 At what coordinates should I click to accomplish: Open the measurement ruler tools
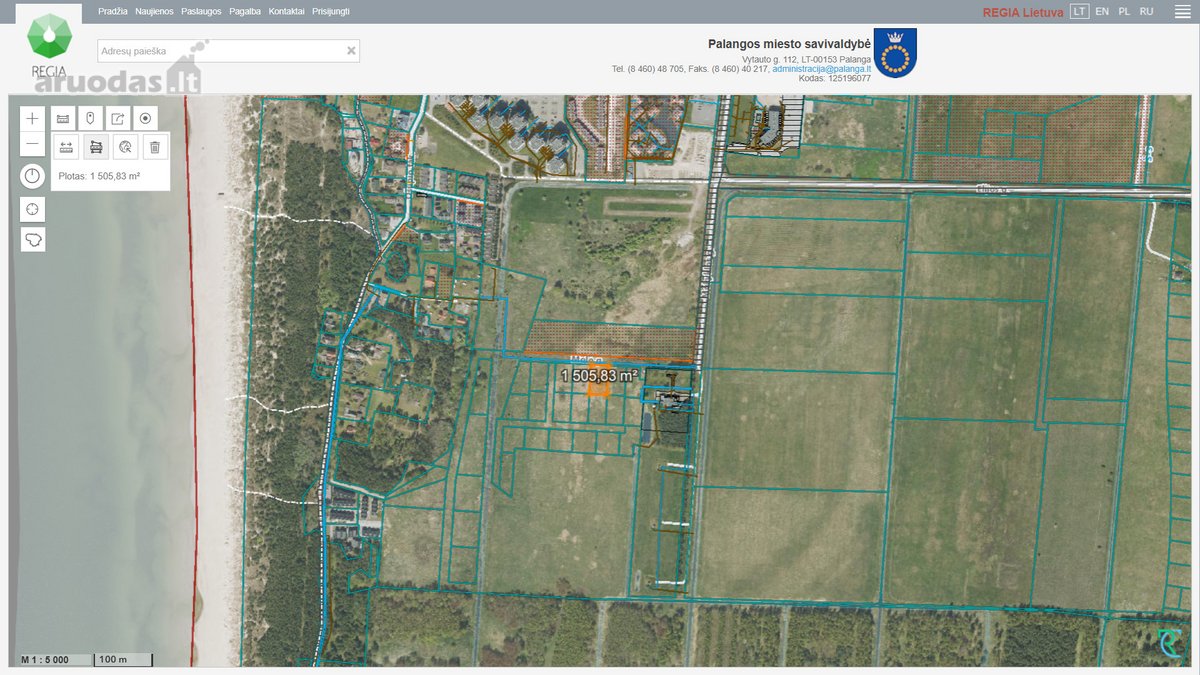(x=63, y=118)
